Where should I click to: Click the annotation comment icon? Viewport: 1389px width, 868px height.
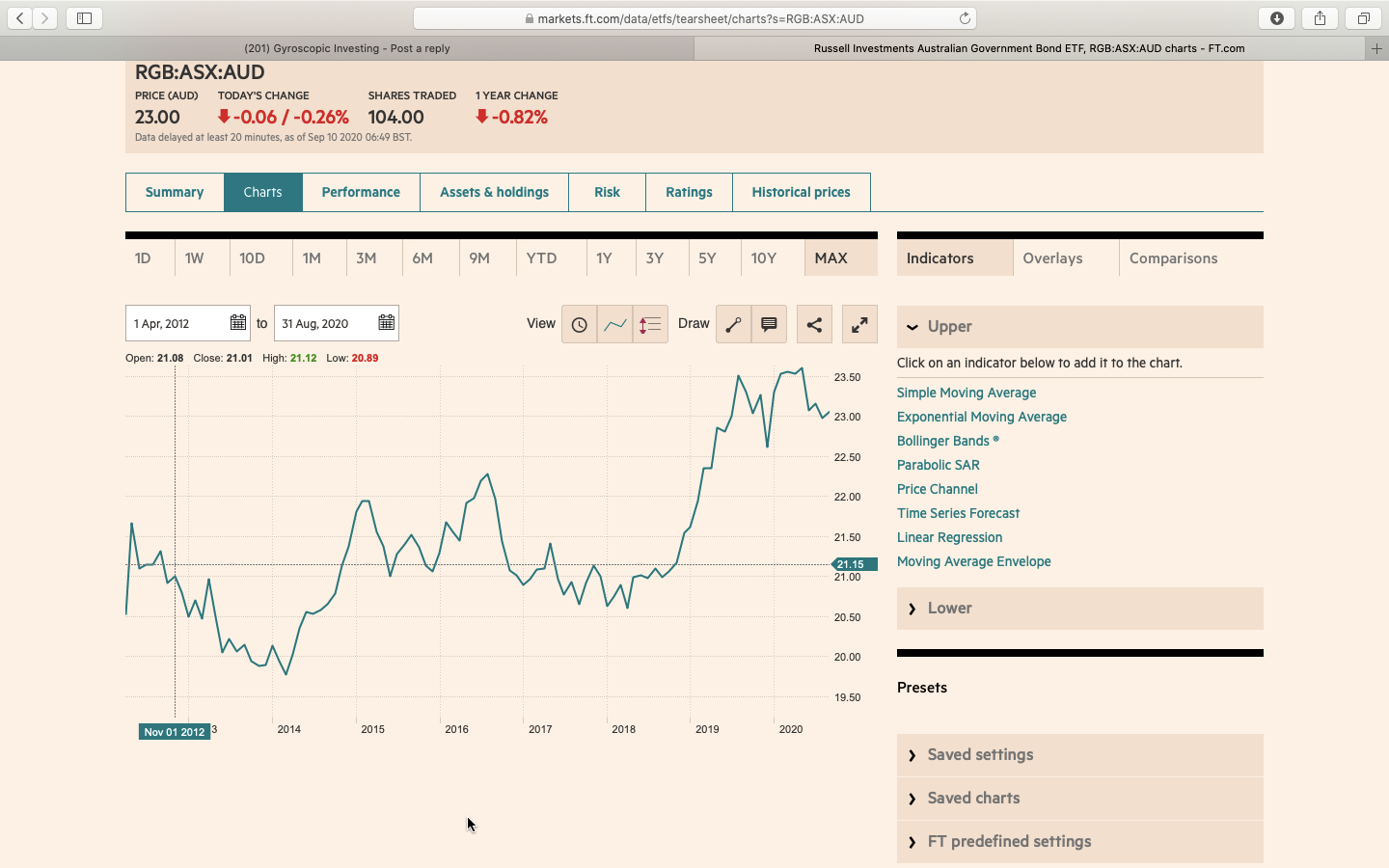point(769,325)
